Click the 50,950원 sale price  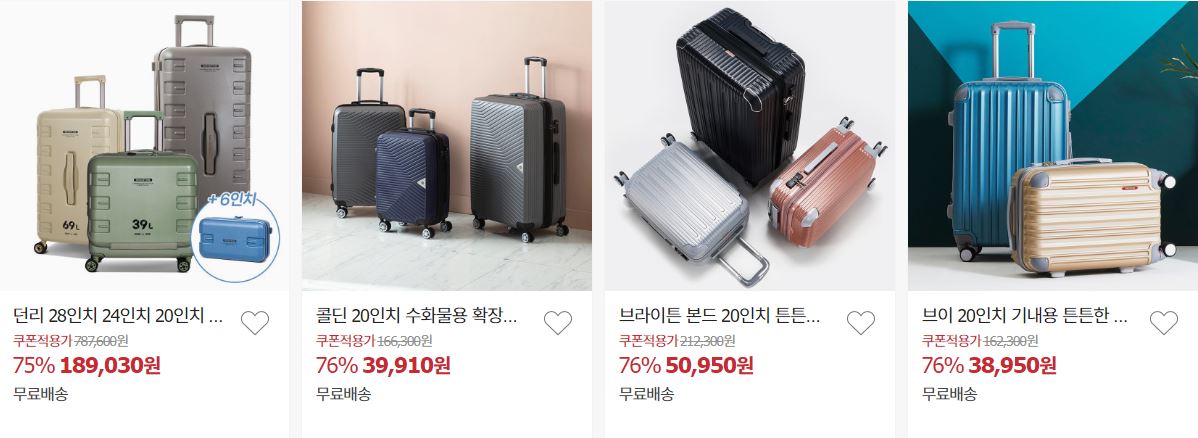(709, 365)
